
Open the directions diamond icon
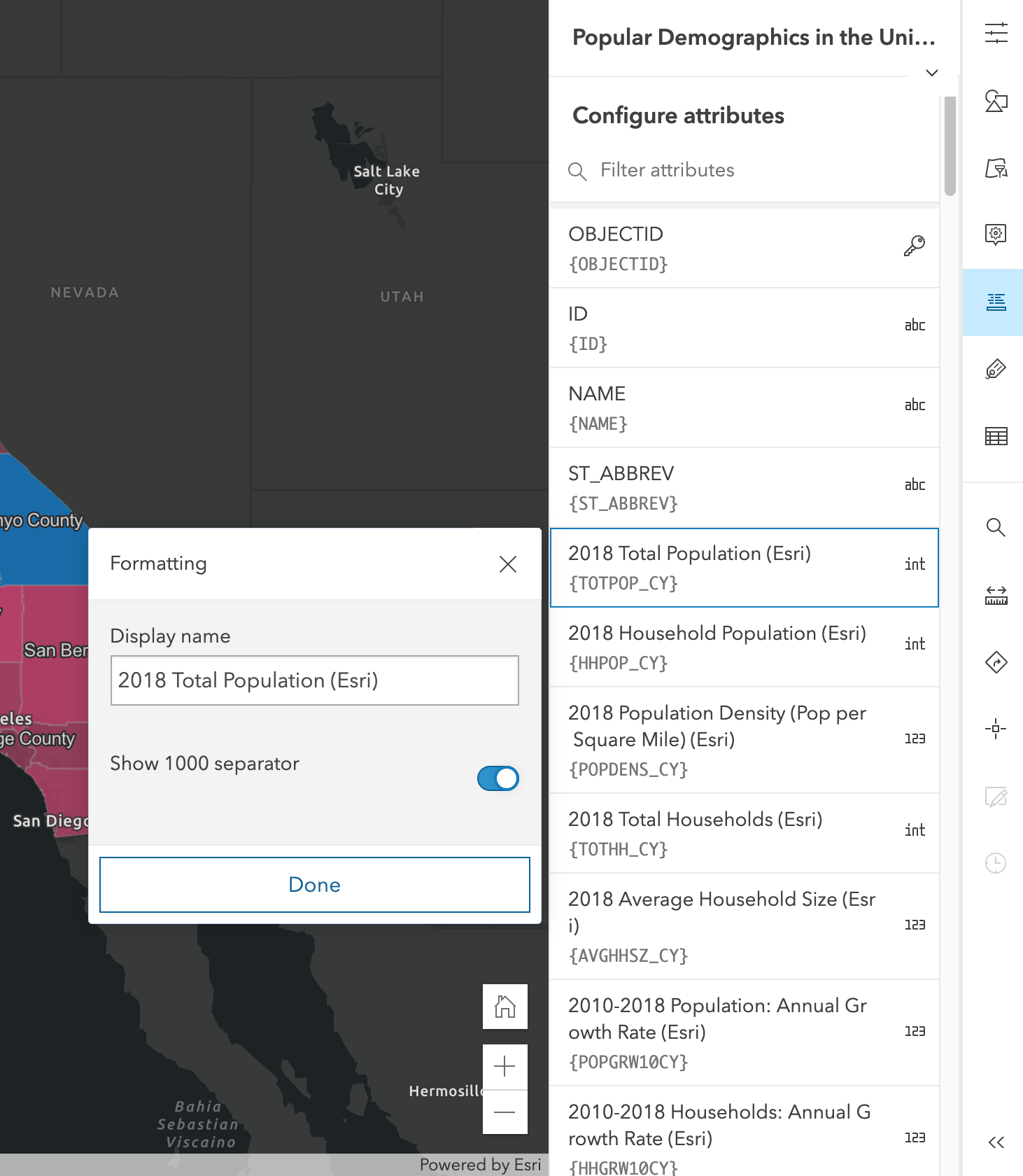(x=996, y=661)
